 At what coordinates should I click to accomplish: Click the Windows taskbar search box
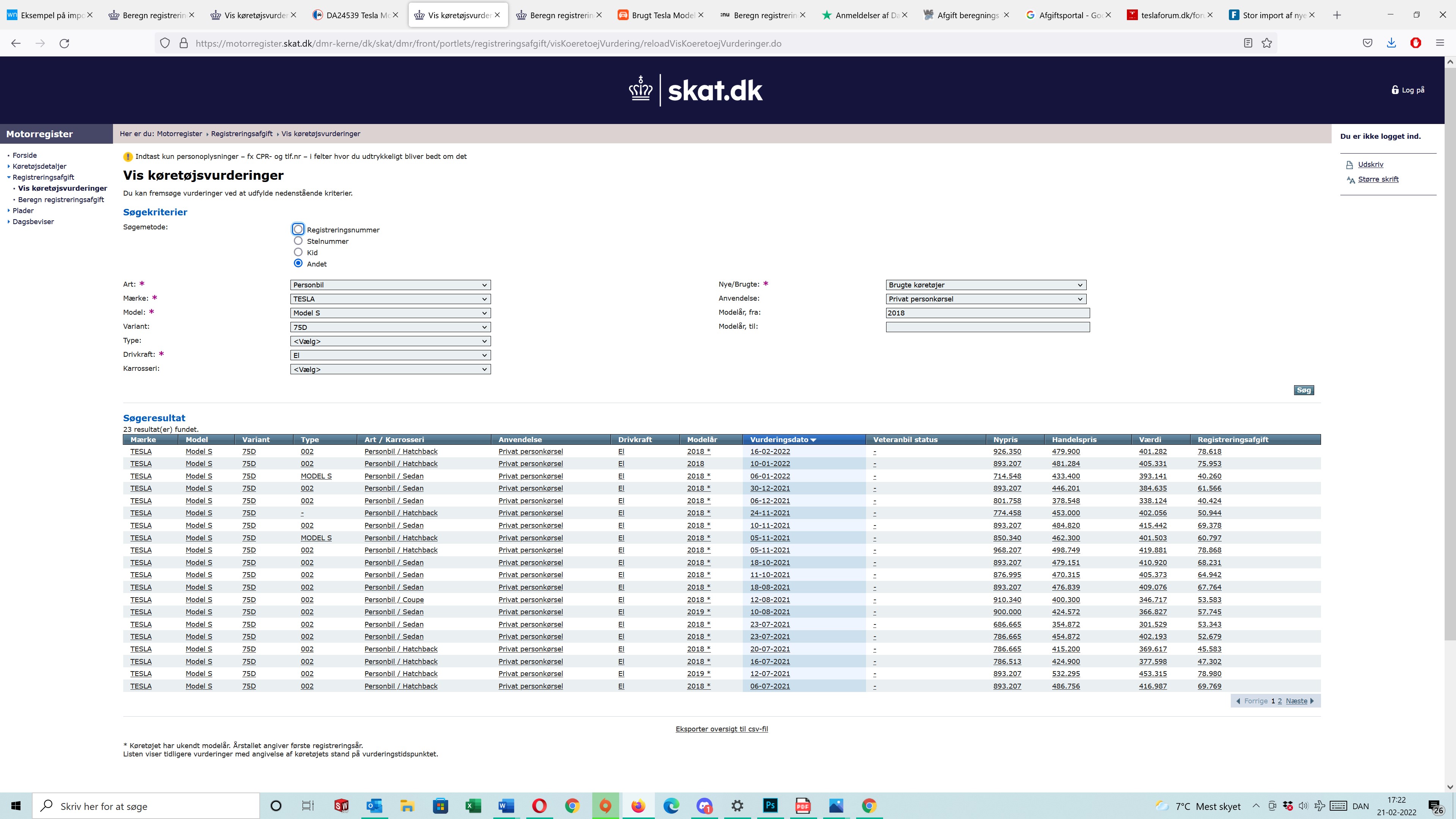tap(146, 806)
